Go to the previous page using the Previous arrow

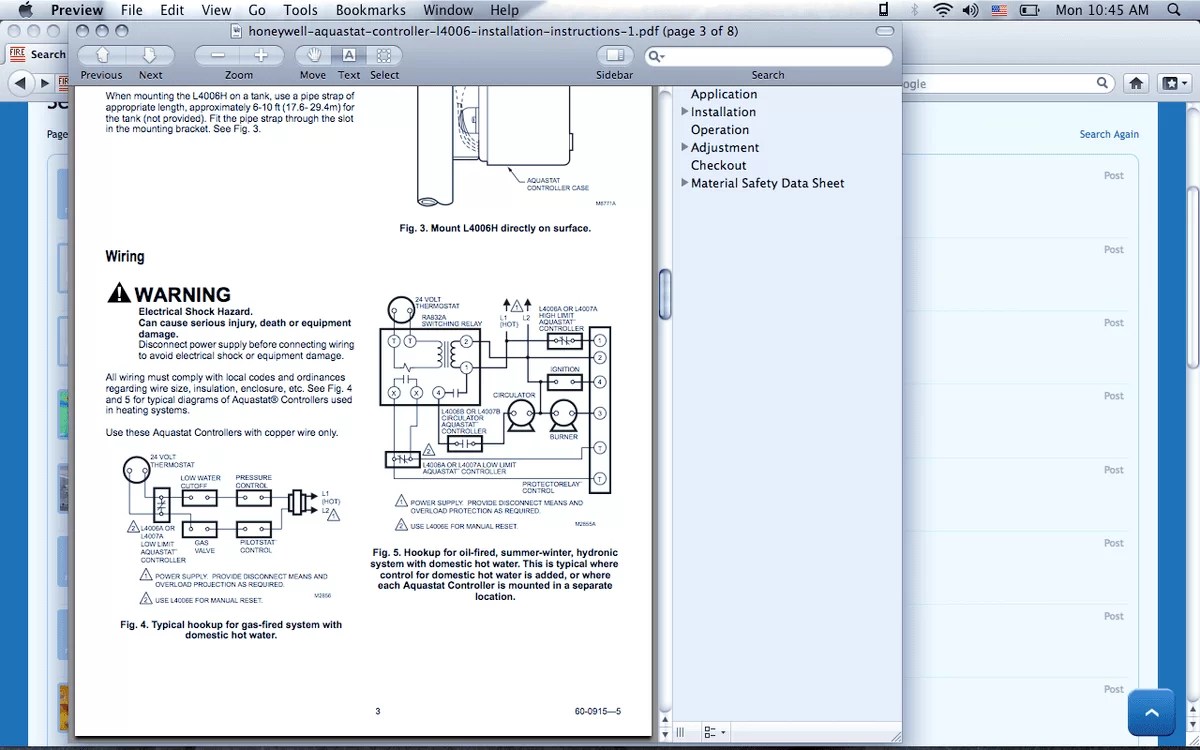click(x=102, y=56)
